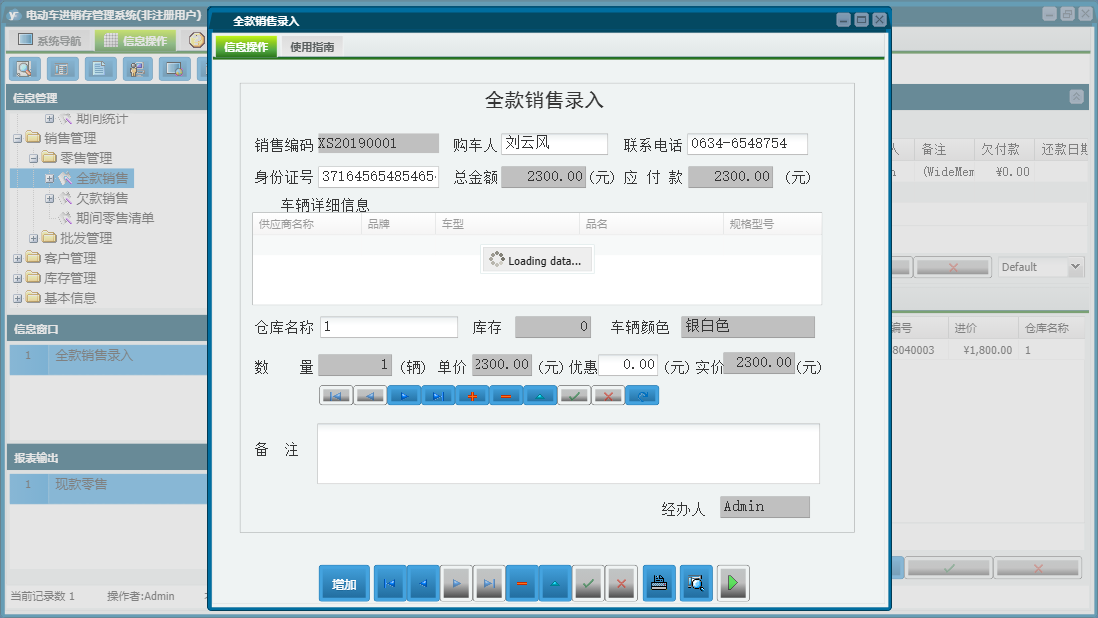1098x618 pixels.
Task: Go to first record in bottom toolbar
Action: click(x=389, y=583)
